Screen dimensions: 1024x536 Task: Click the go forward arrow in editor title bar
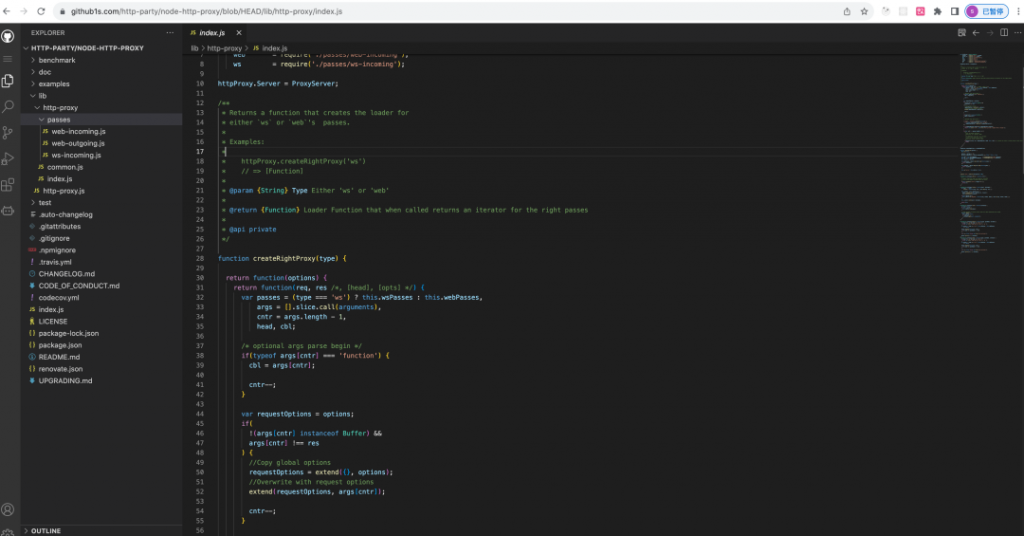(x=990, y=33)
